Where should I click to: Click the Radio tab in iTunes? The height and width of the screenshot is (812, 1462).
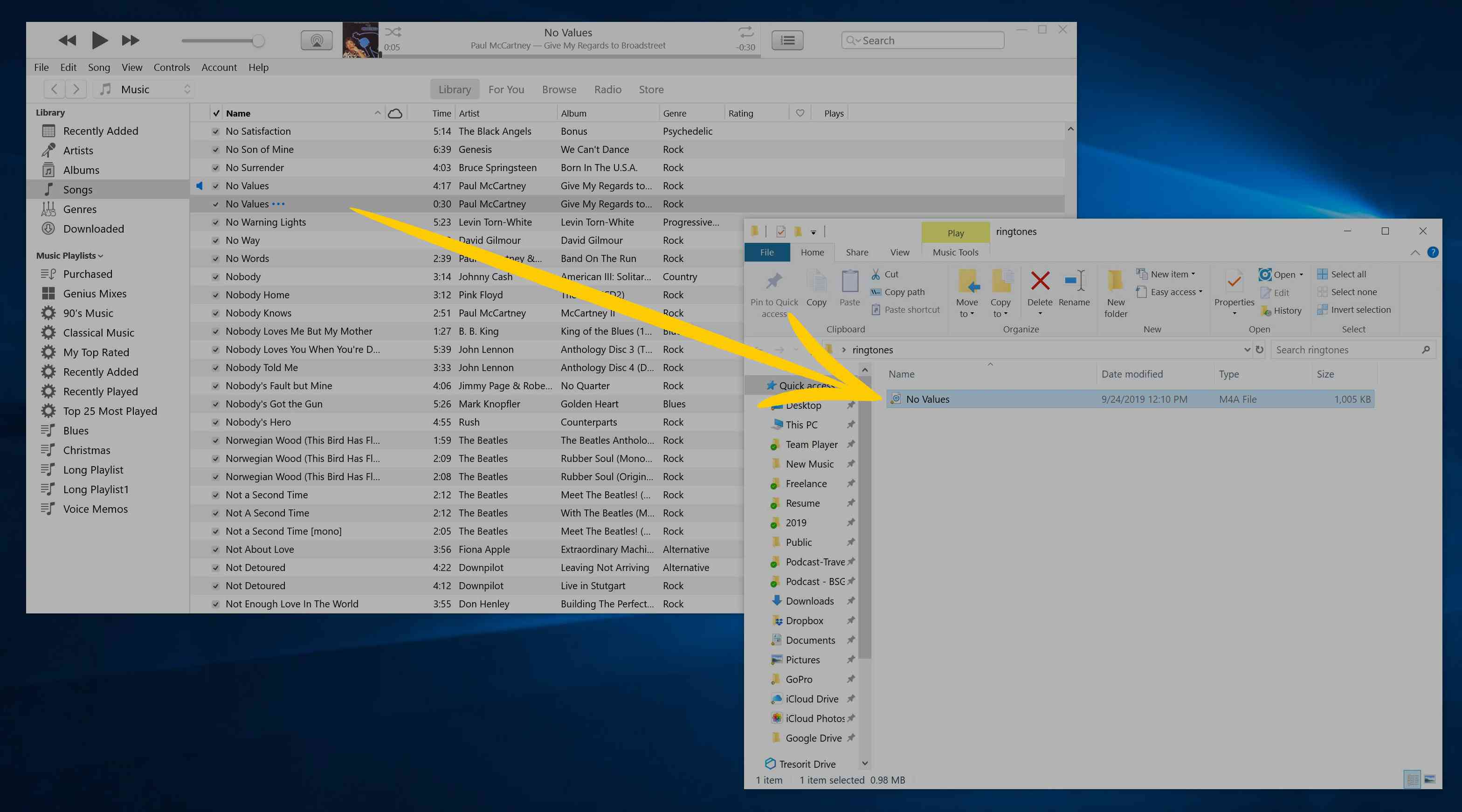(608, 89)
